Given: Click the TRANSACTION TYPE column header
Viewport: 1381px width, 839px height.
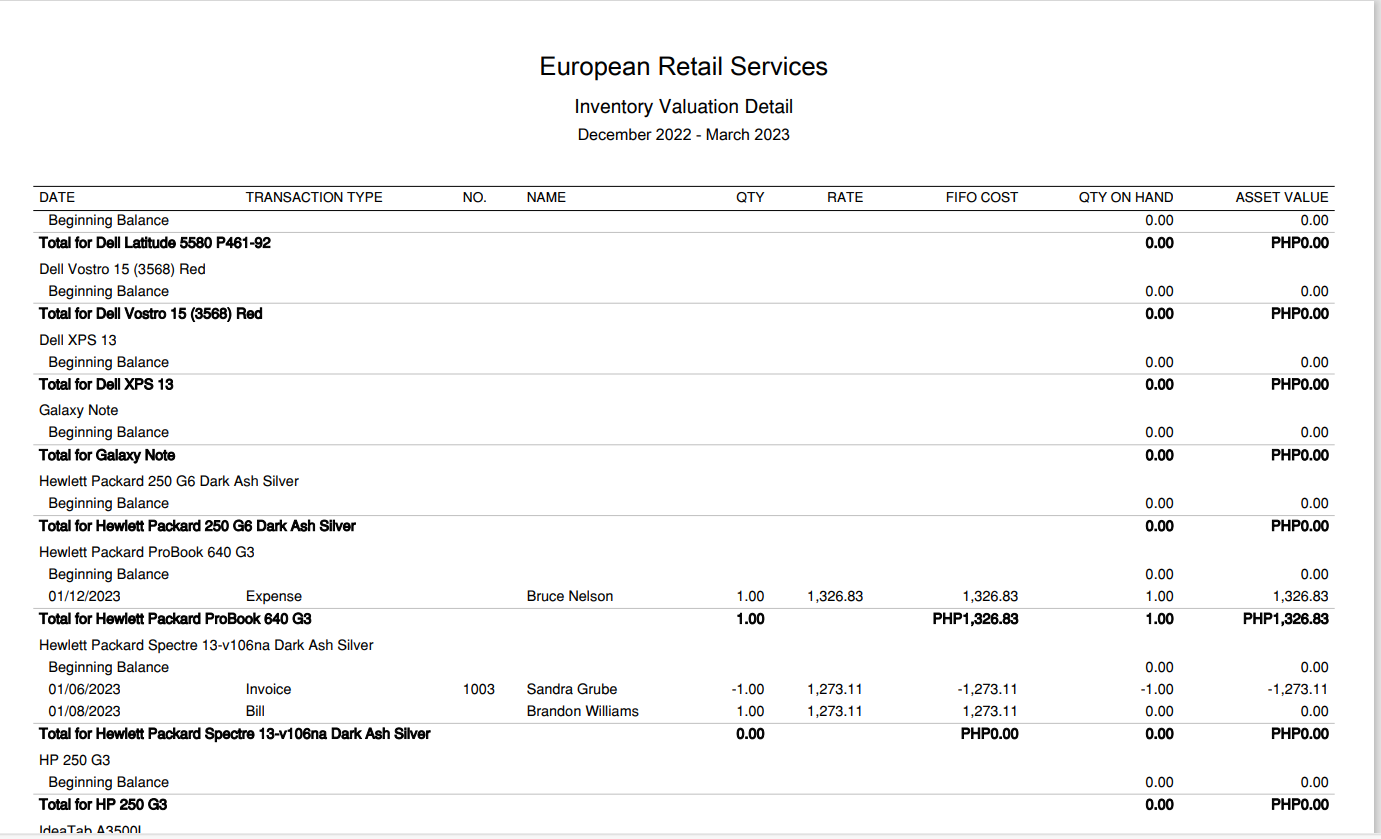Looking at the screenshot, I should pyautogui.click(x=314, y=197).
